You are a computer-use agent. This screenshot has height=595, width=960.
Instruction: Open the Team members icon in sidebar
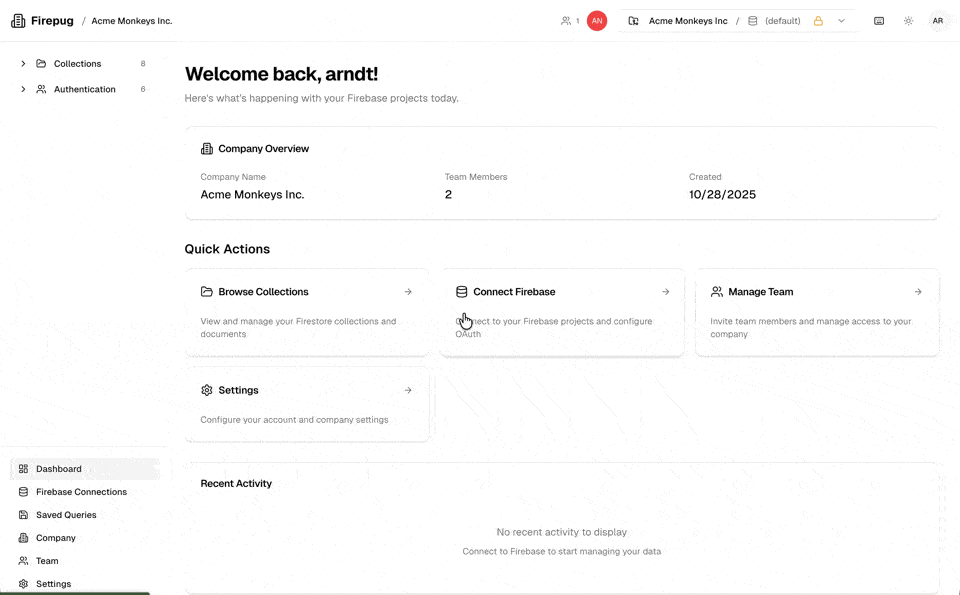point(21,560)
